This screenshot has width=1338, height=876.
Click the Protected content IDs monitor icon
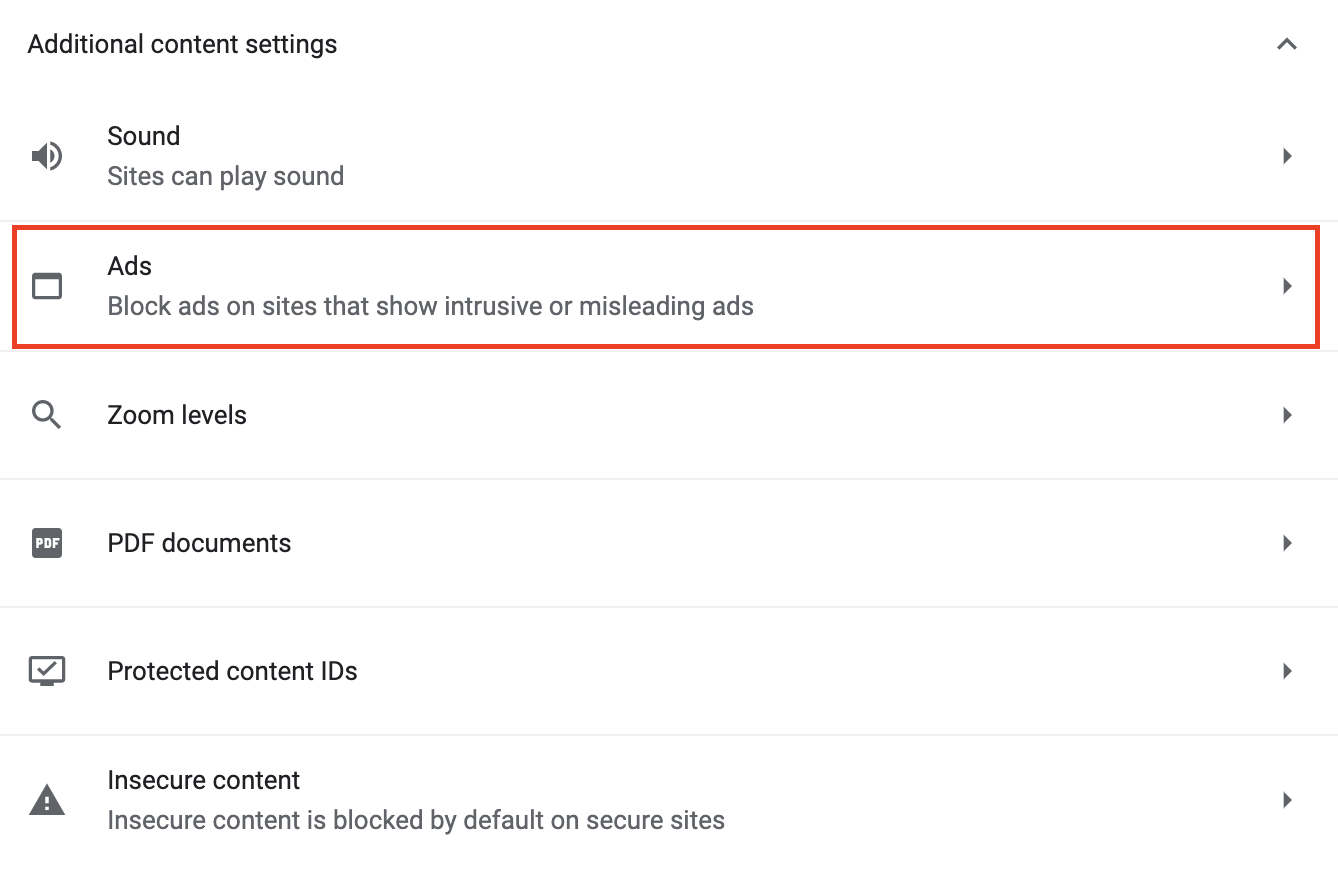(47, 671)
